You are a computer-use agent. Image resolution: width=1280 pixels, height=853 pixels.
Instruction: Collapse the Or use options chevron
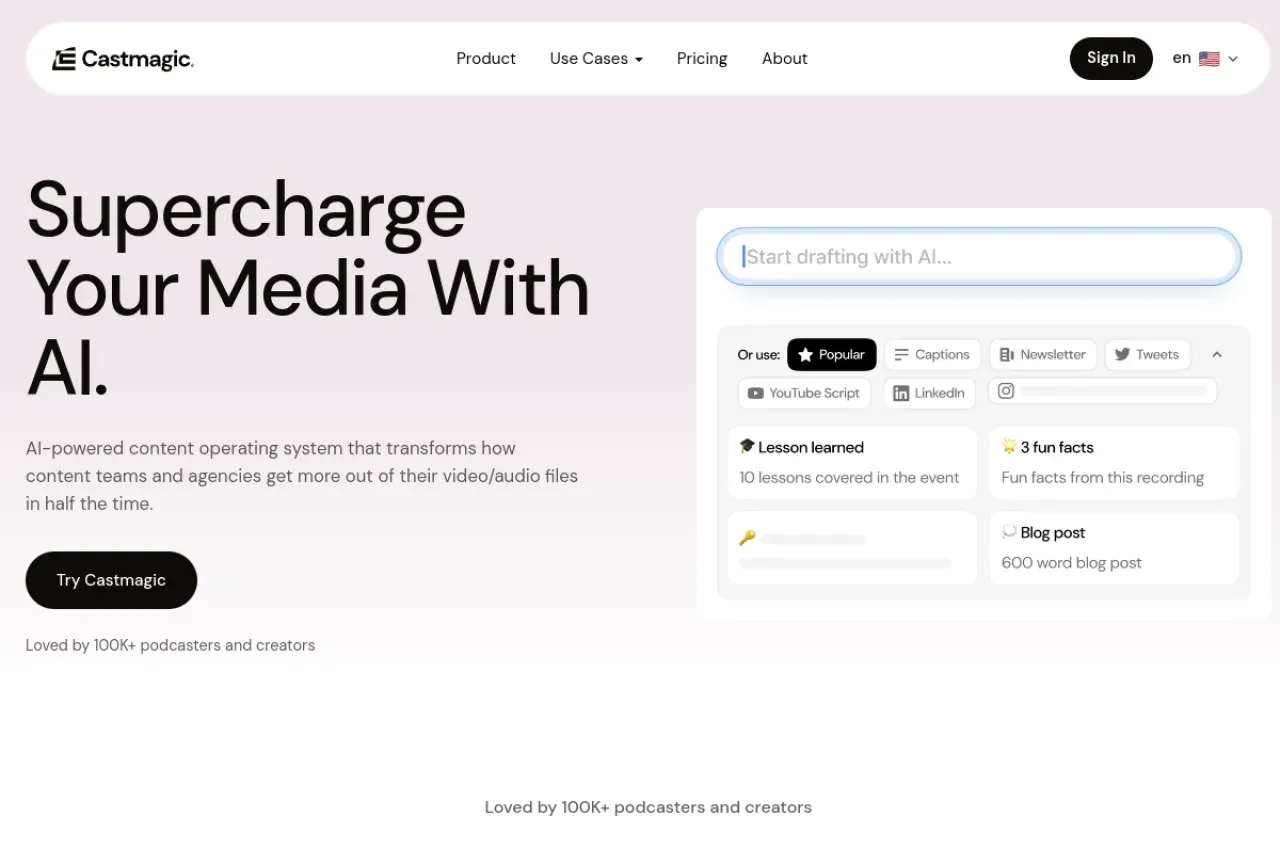(1217, 354)
